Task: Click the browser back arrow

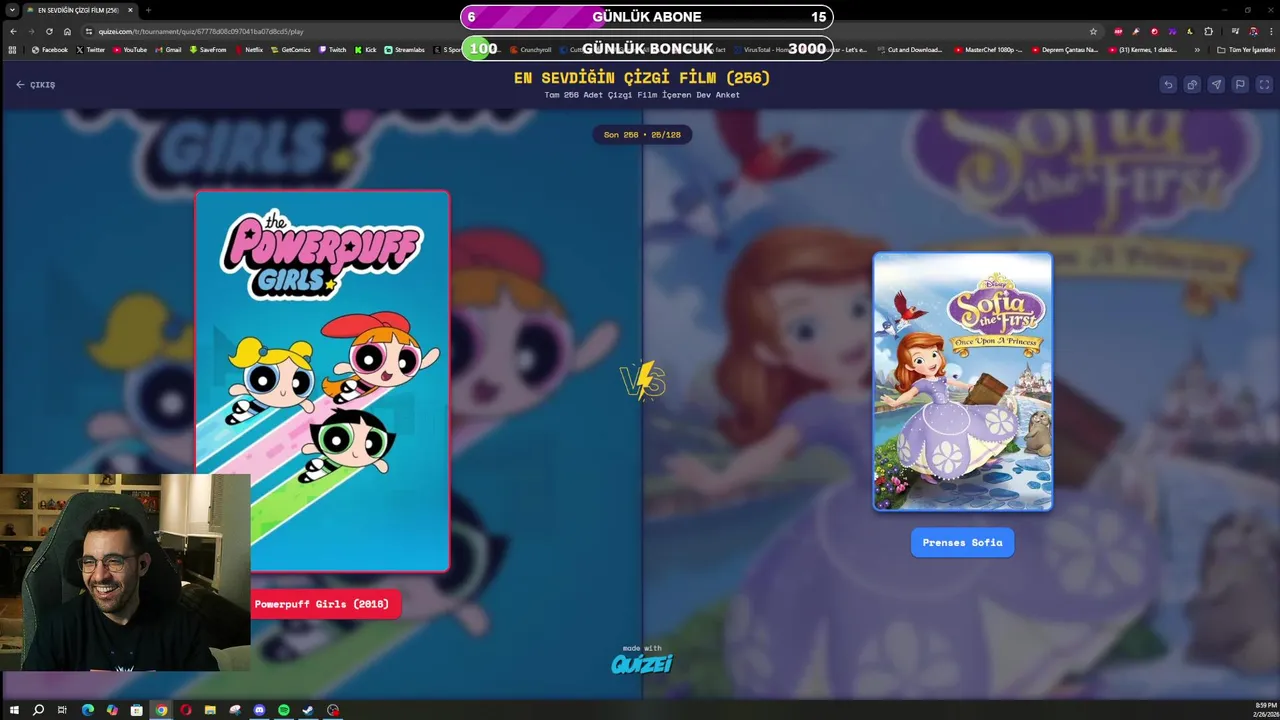Action: (13, 31)
